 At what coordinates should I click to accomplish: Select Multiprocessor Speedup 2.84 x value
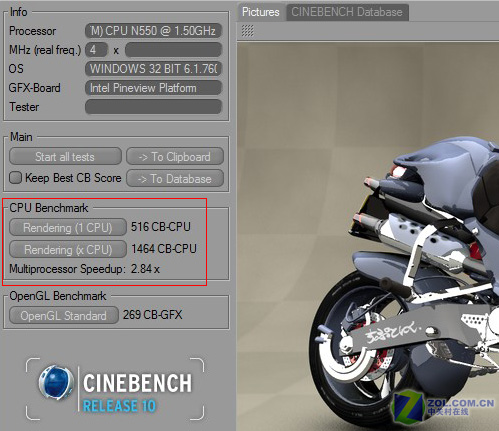click(145, 269)
